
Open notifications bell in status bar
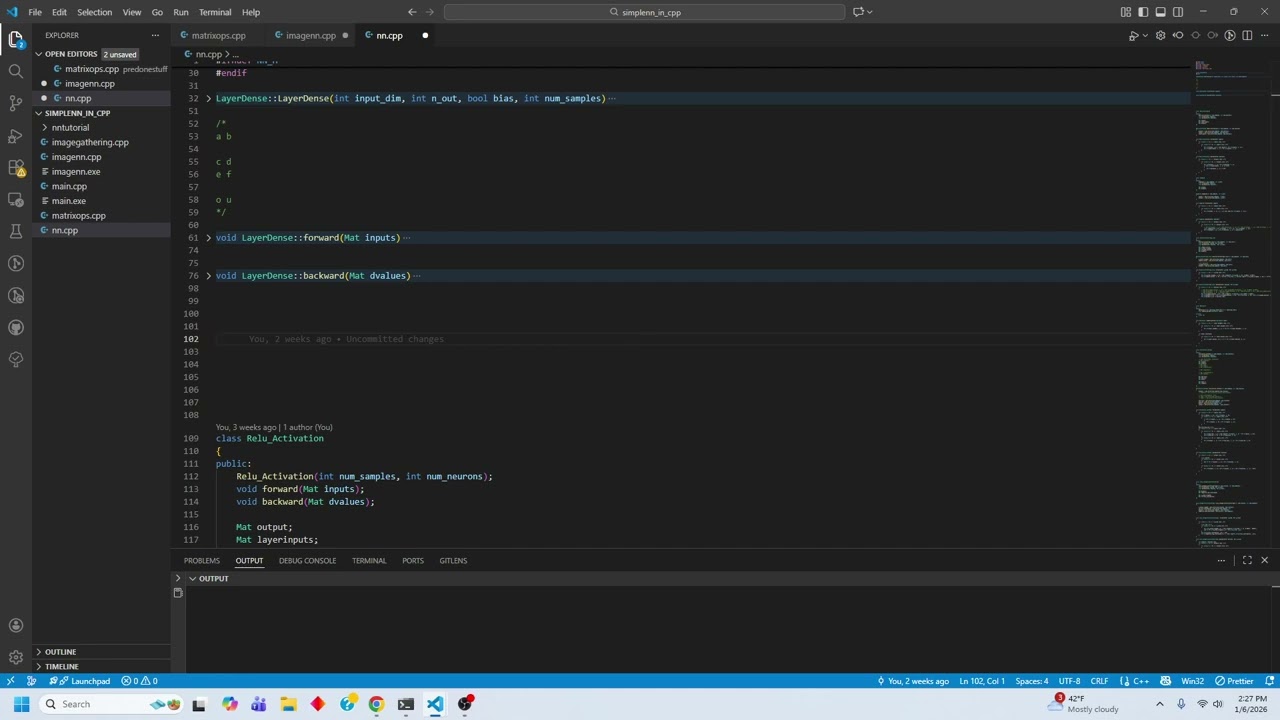(x=1268, y=681)
